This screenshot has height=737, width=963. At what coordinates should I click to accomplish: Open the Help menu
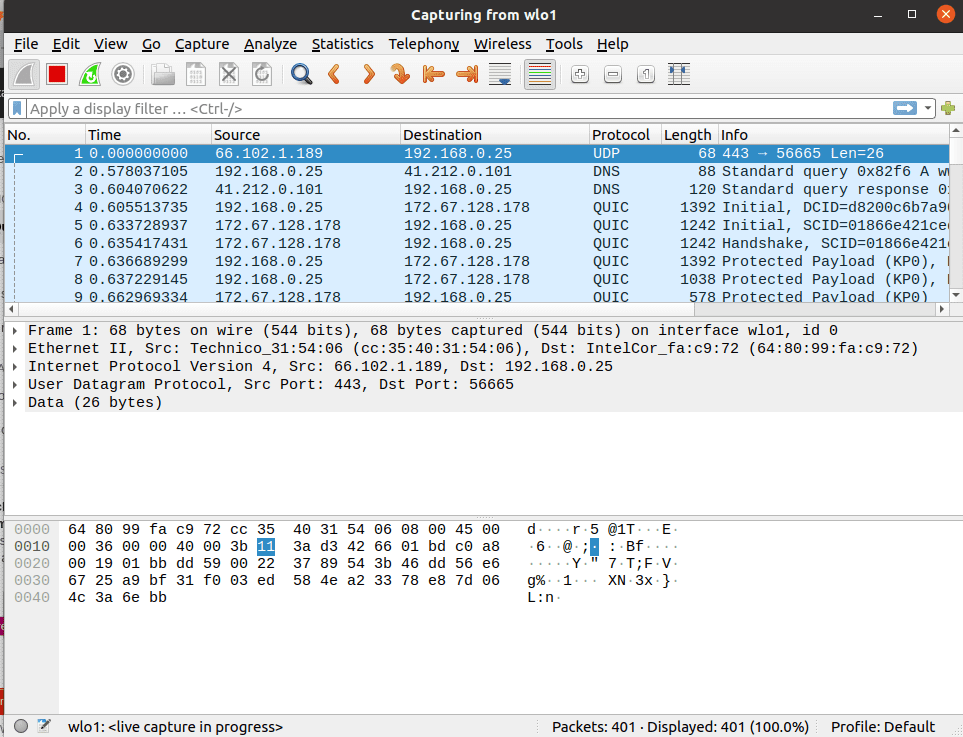pos(612,44)
